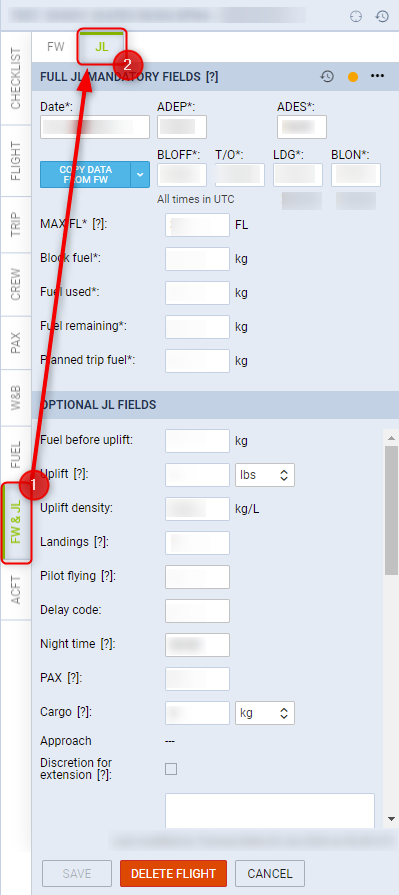
Task: Click the Cancel button
Action: pos(270,873)
